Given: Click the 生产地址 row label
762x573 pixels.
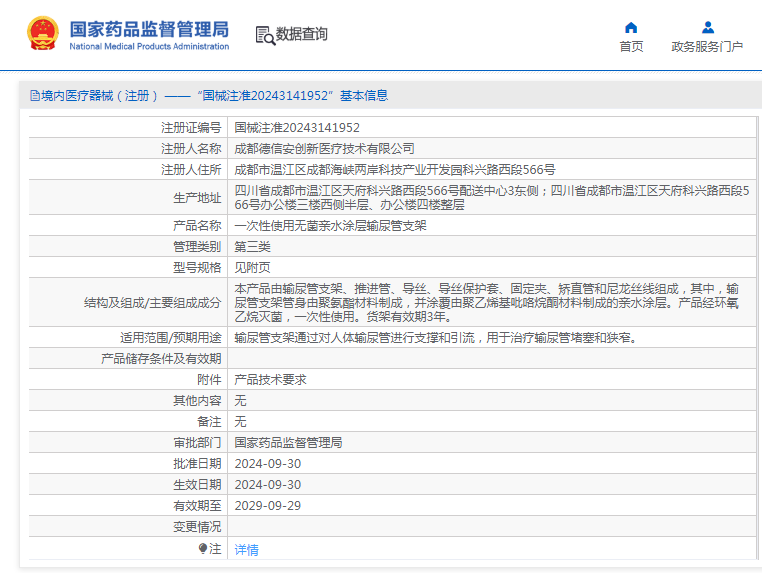Looking at the screenshot, I should pyautogui.click(x=197, y=198).
